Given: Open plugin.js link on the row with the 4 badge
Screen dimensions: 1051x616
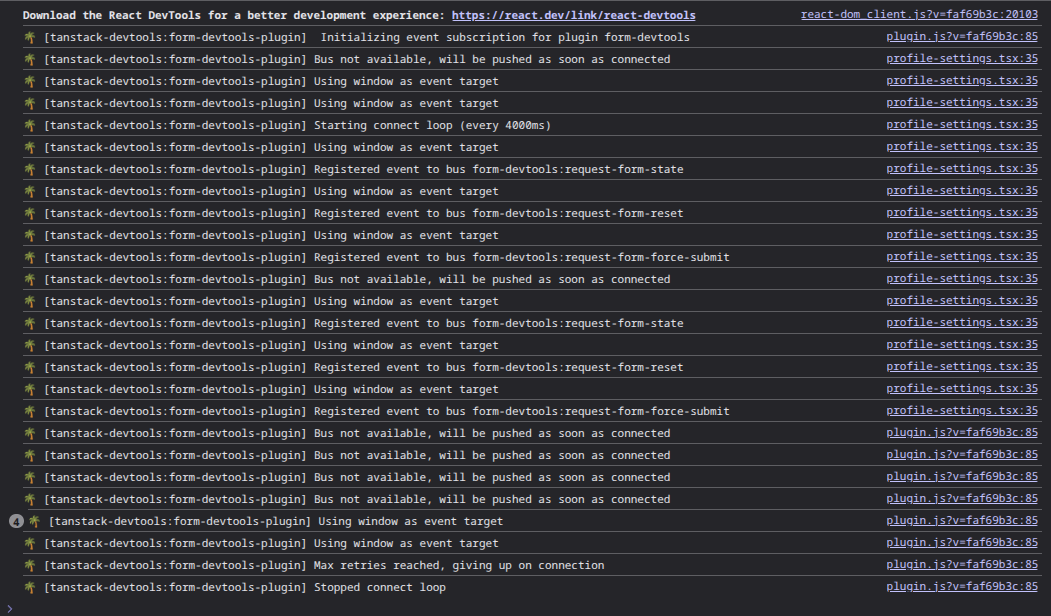Looking at the screenshot, I should coord(962,520).
